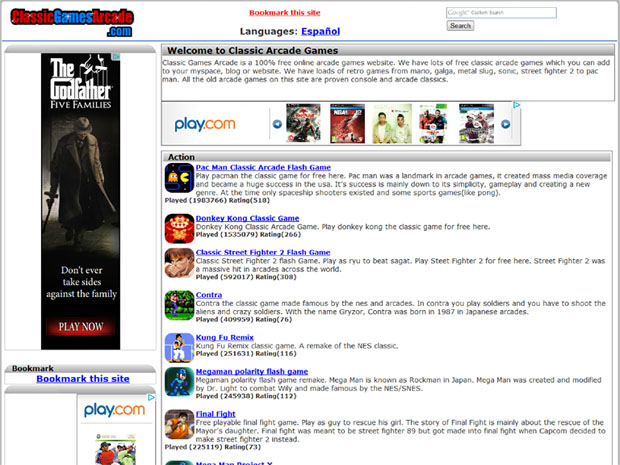Screen dimensions: 620x465
Task: Click Played (592017) Rating(308) text
Action: [x=246, y=277]
